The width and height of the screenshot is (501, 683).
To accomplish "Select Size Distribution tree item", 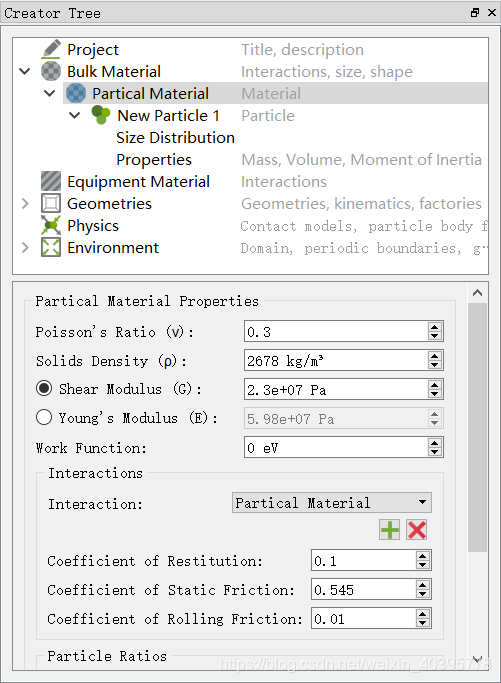I will (x=175, y=138).
